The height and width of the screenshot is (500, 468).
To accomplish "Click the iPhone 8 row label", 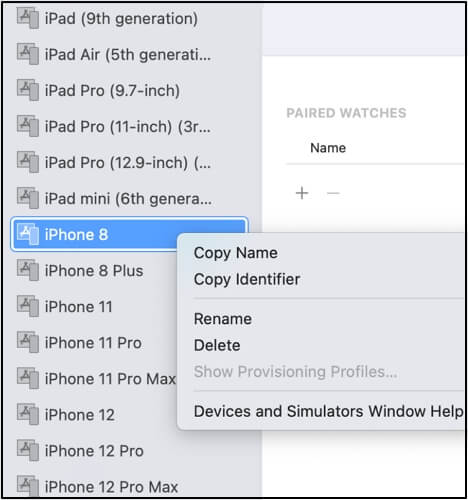I will pos(76,235).
